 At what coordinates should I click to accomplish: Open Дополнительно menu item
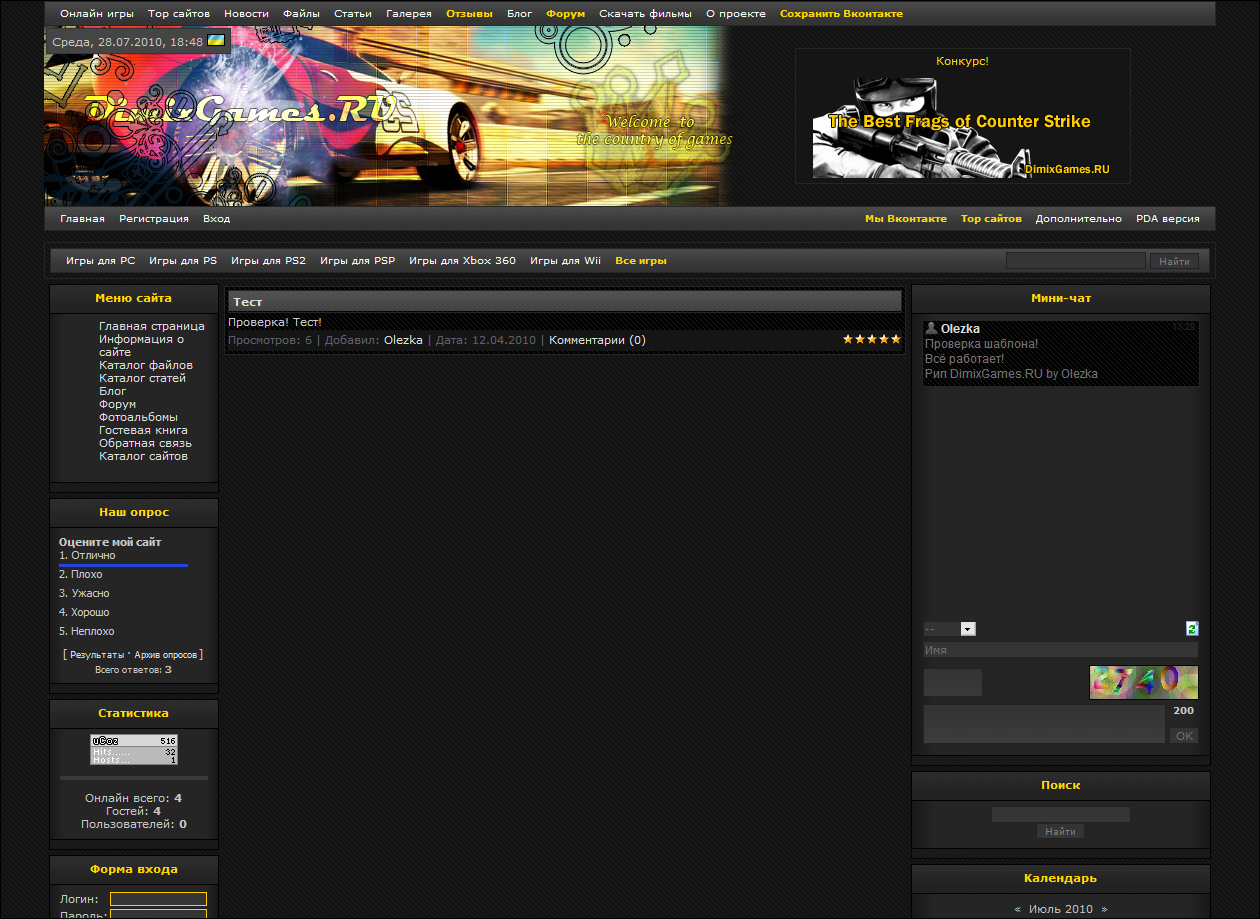(1078, 219)
